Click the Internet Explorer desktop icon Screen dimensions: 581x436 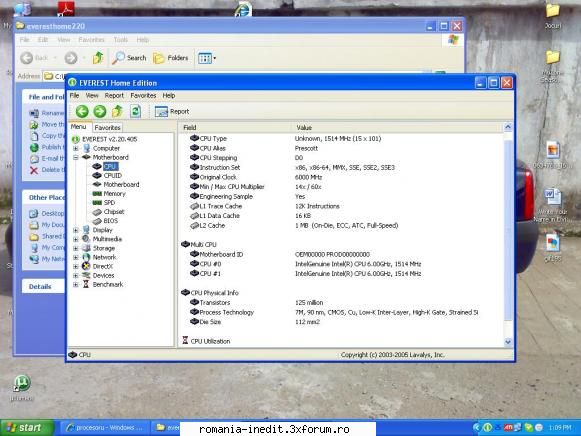coord(243,9)
